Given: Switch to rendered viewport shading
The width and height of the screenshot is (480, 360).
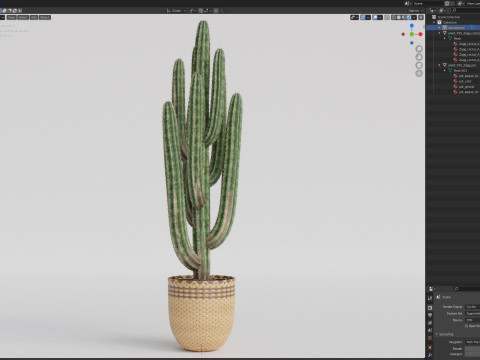Looking at the screenshot, I should click(x=409, y=17).
